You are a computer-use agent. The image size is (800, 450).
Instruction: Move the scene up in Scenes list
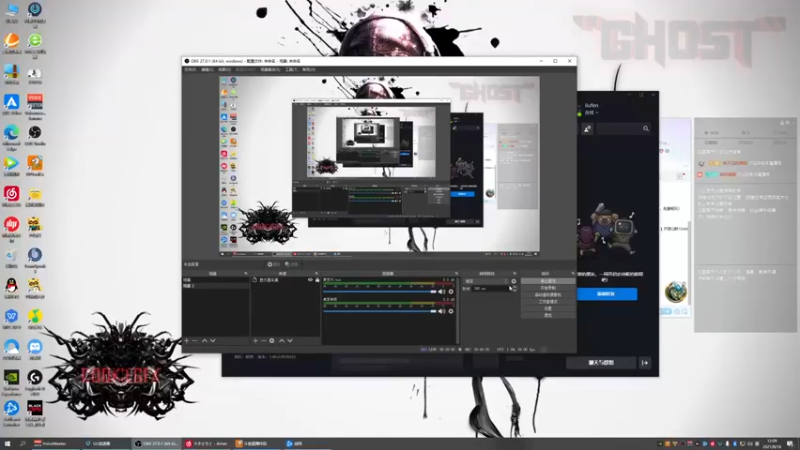tap(205, 340)
